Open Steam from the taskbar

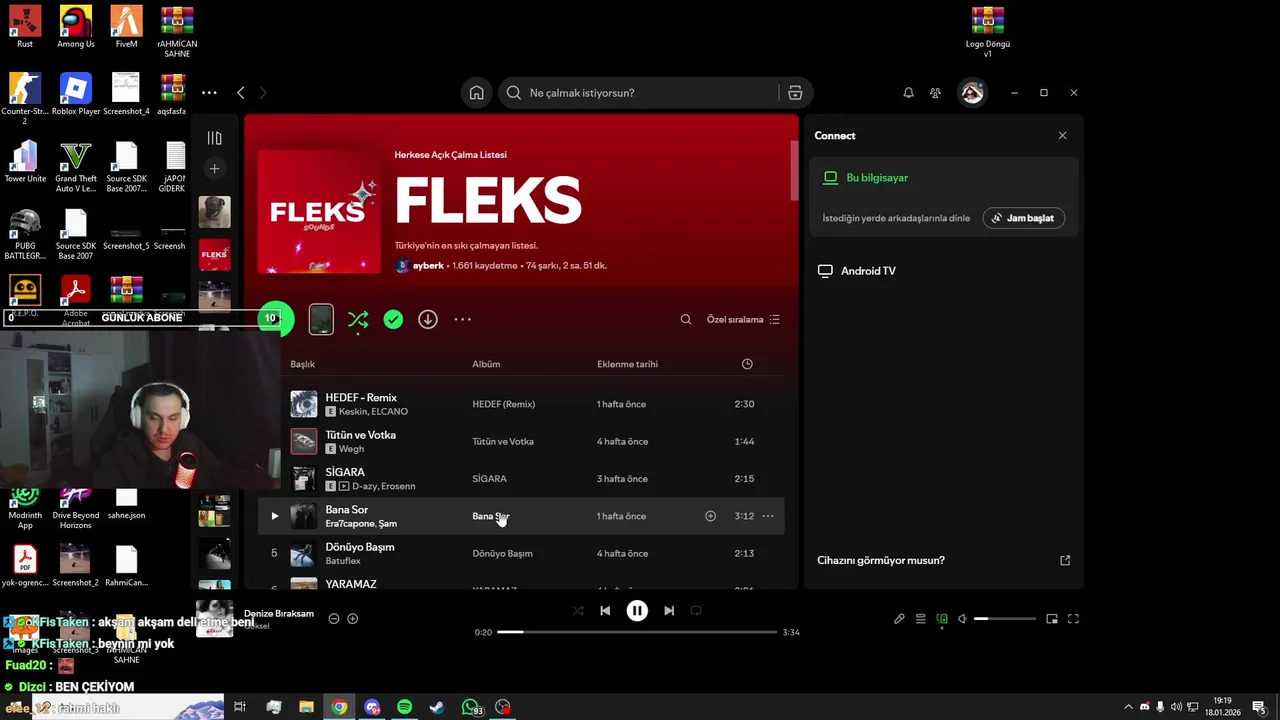[x=437, y=707]
